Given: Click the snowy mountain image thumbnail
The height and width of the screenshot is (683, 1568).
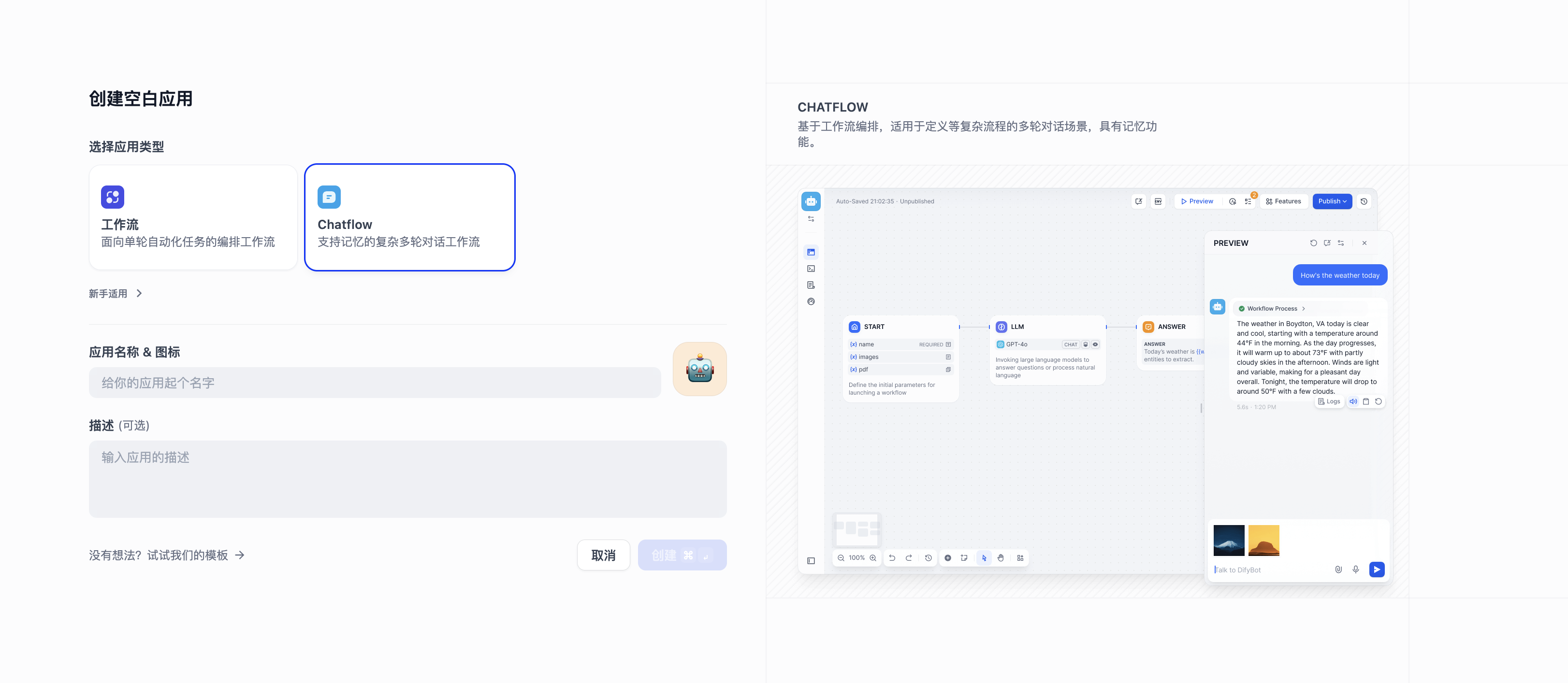Looking at the screenshot, I should pyautogui.click(x=1229, y=541).
